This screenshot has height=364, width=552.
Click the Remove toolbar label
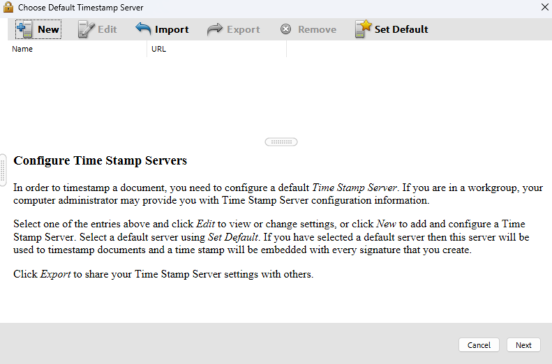tap(317, 30)
